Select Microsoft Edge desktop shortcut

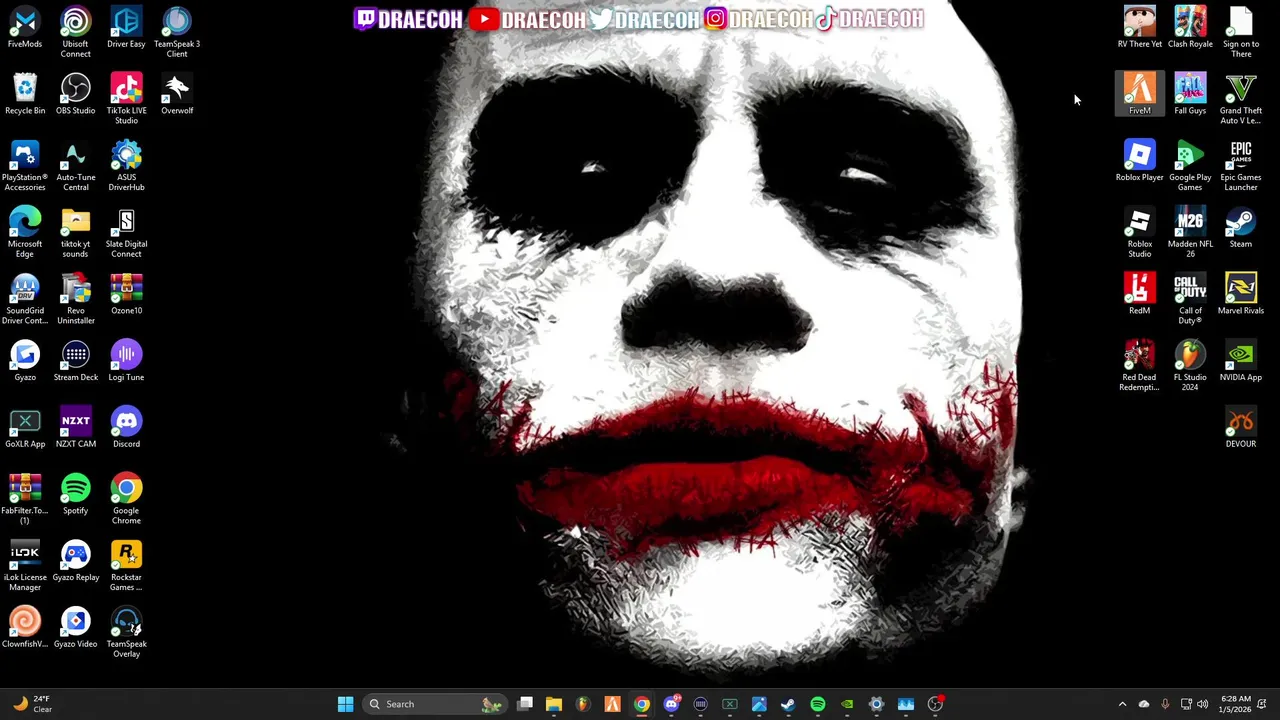click(x=25, y=232)
